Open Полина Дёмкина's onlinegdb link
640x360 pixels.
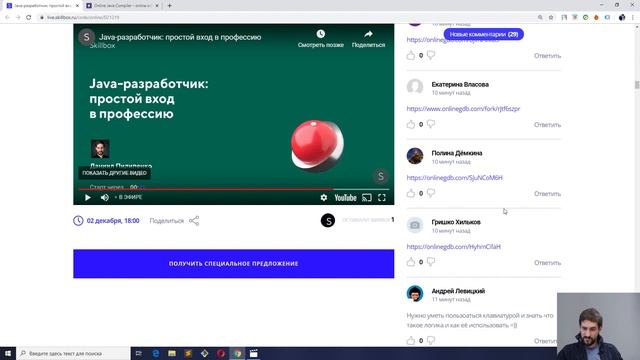(x=455, y=178)
